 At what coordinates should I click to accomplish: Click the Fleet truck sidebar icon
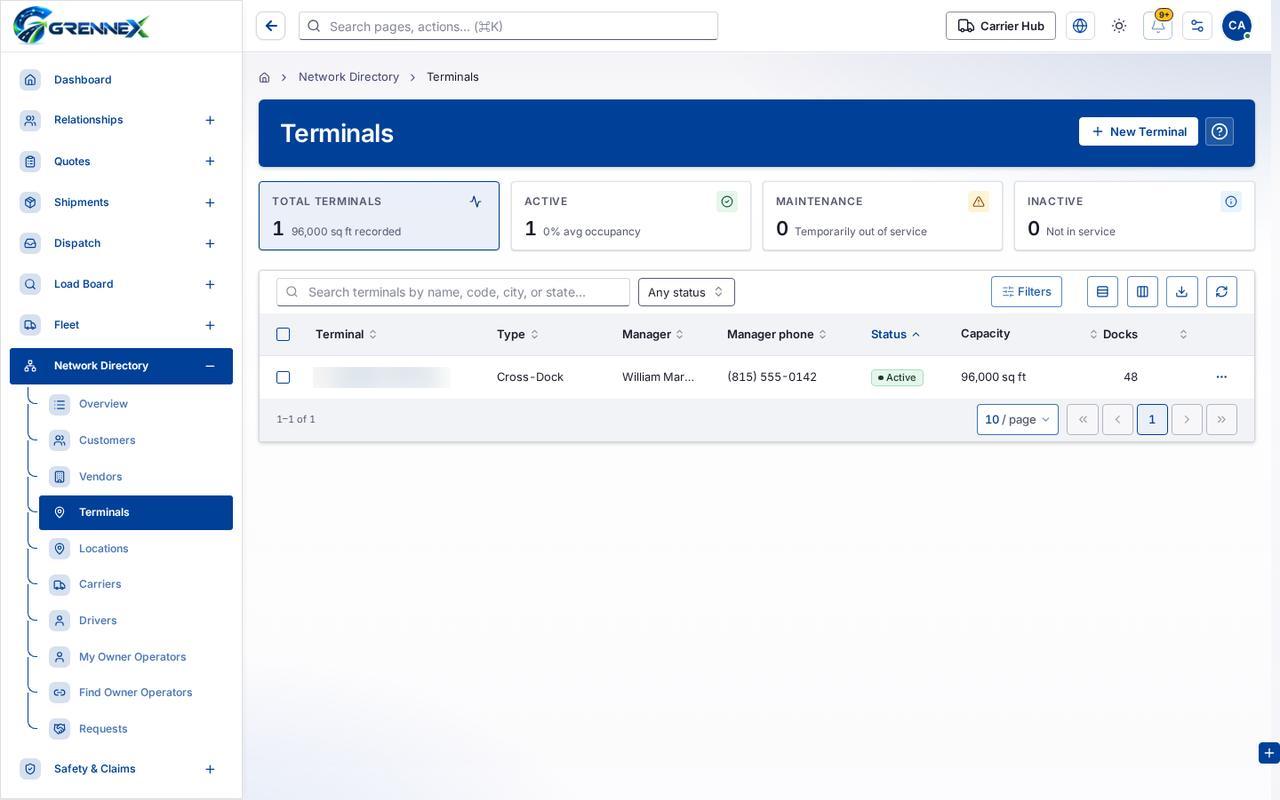(30, 325)
